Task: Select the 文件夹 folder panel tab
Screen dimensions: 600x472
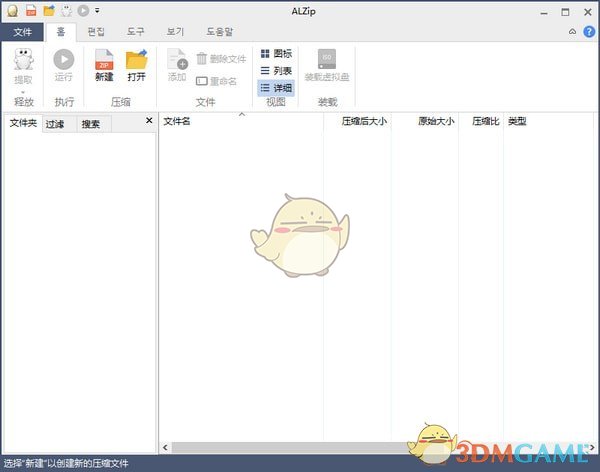Action: coord(23,123)
